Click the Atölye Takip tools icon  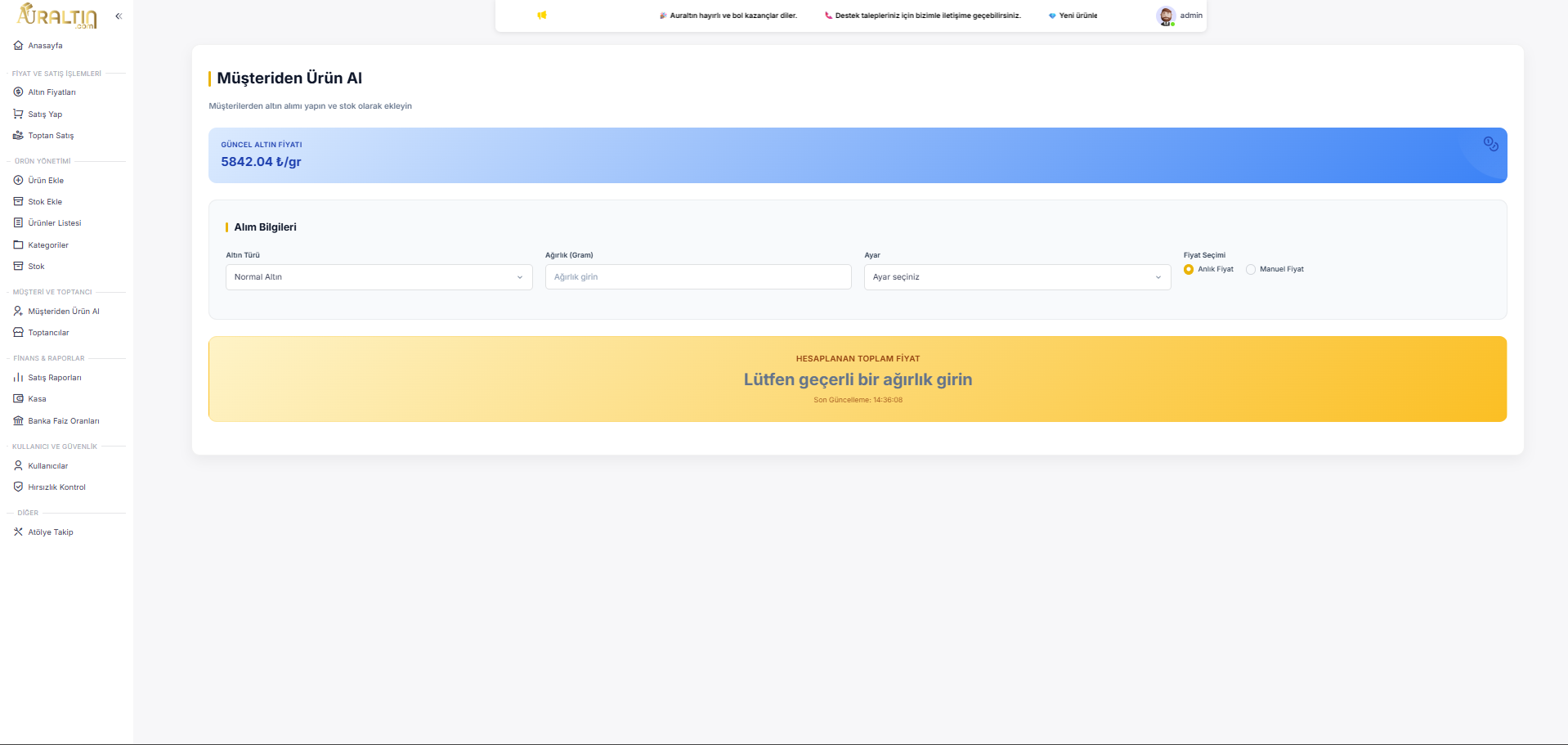point(18,532)
